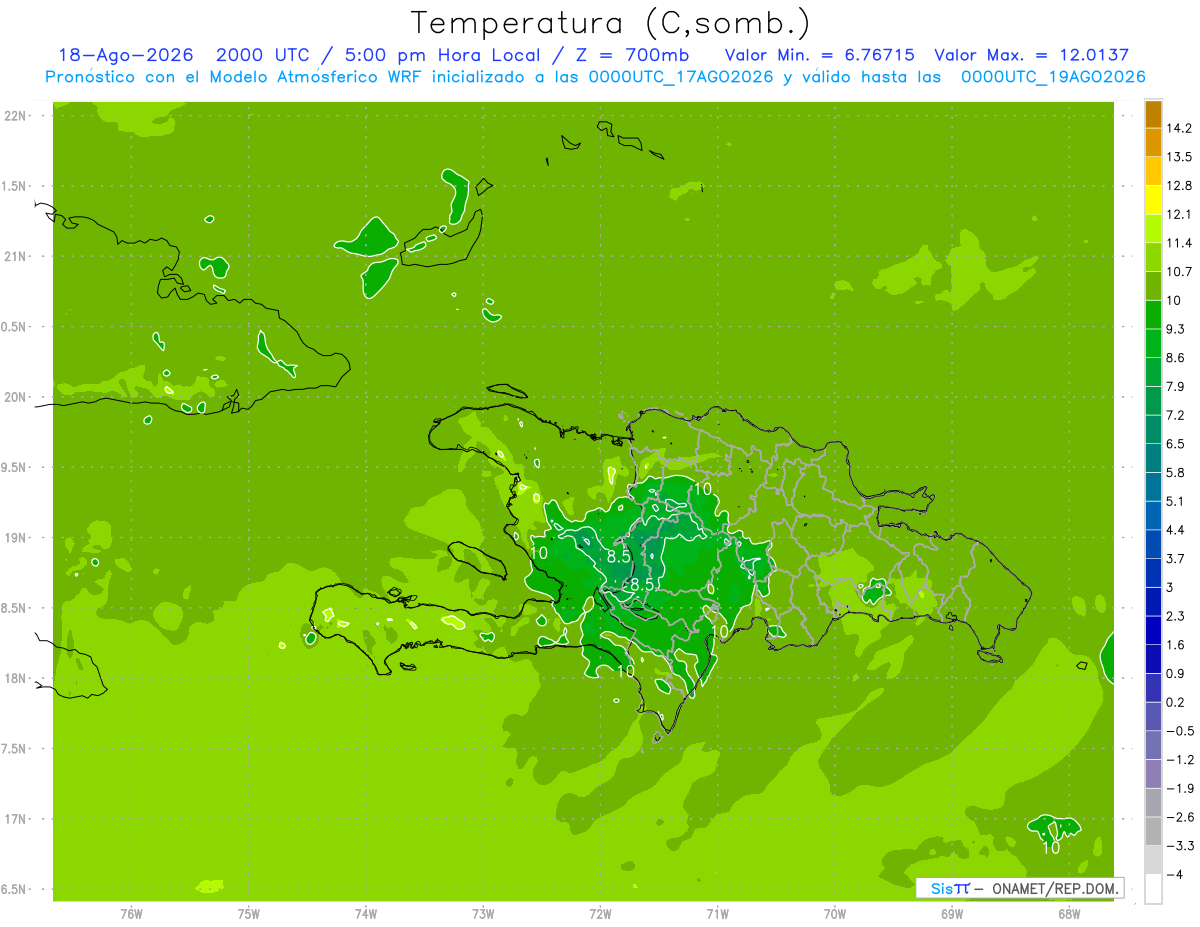Click the colorbar value "14.2"
Screen dimensions: 1200x927
(x=1181, y=128)
